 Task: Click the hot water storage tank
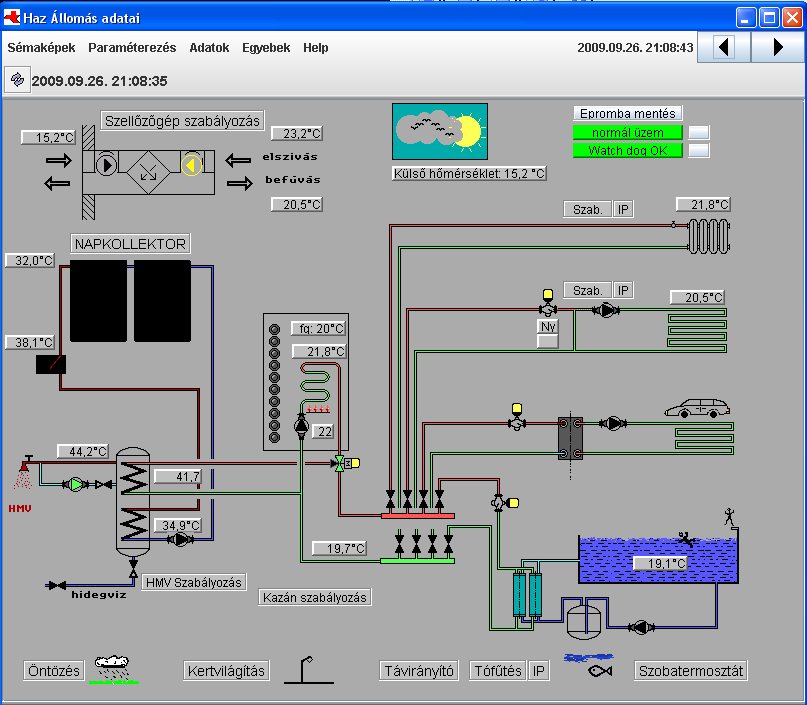point(133,502)
